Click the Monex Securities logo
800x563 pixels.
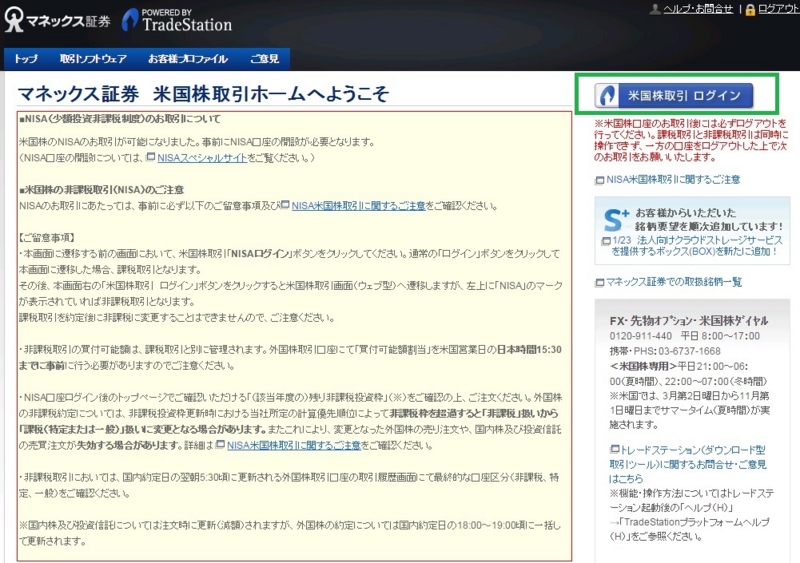[x=57, y=20]
